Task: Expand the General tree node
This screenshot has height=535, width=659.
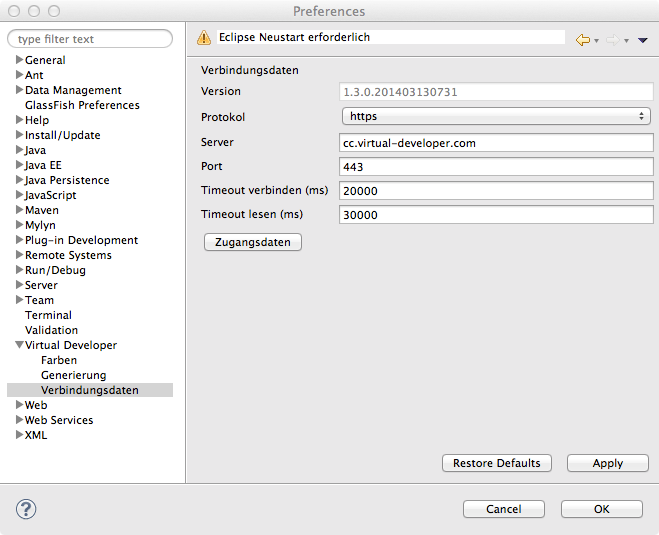Action: click(x=19, y=60)
